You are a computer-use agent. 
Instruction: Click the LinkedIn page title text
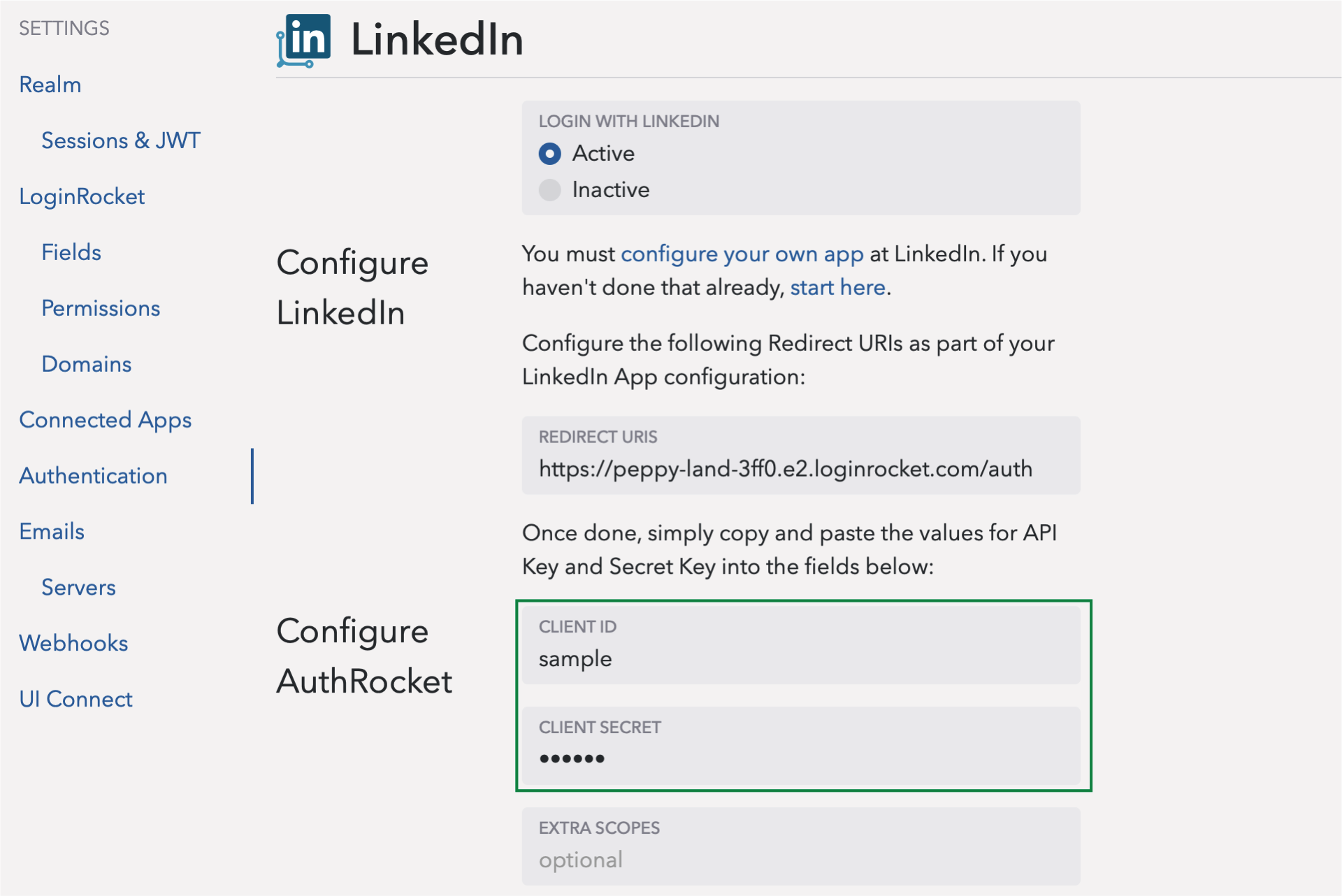[x=437, y=40]
